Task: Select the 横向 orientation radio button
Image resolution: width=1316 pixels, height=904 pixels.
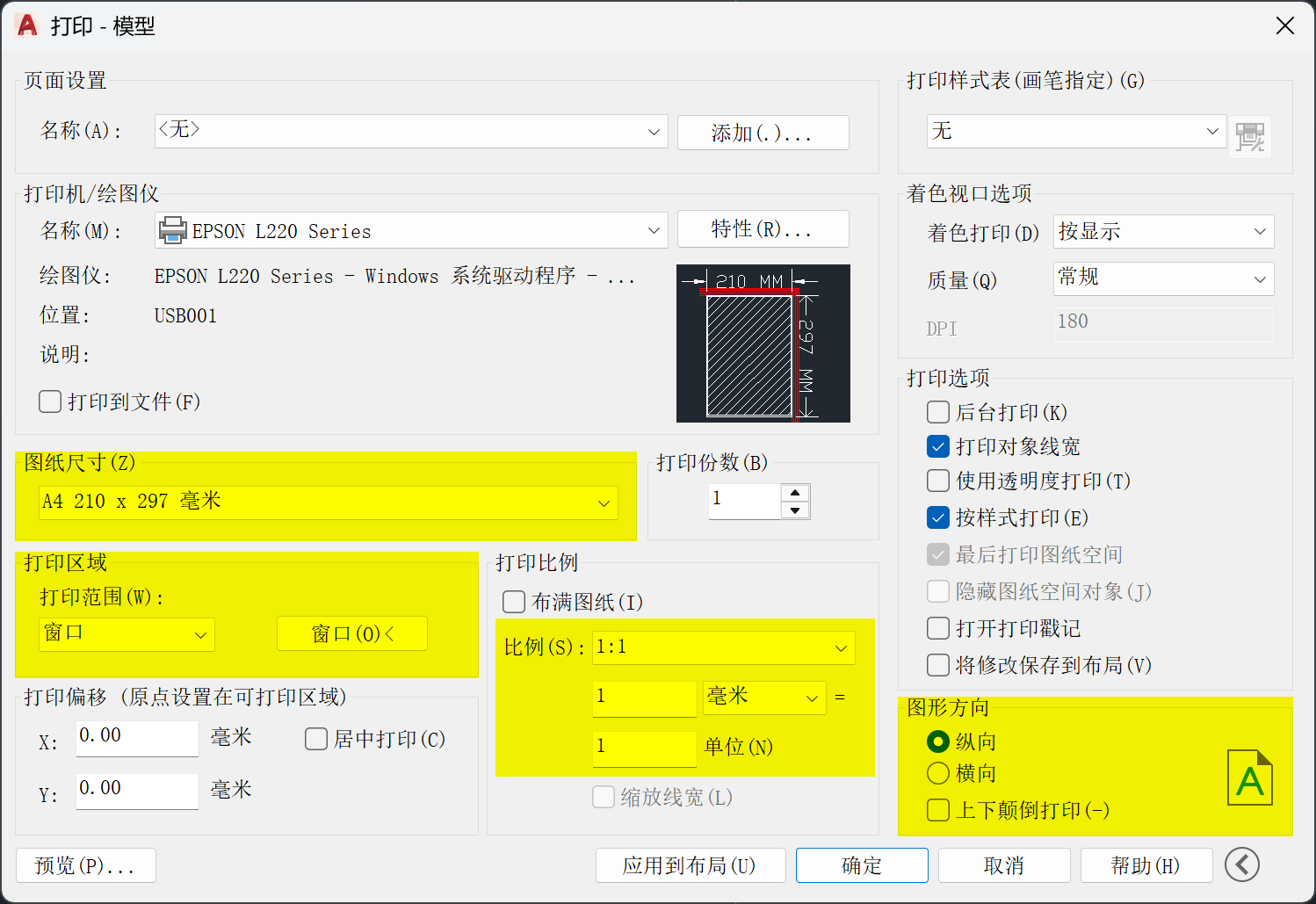Action: 938,773
